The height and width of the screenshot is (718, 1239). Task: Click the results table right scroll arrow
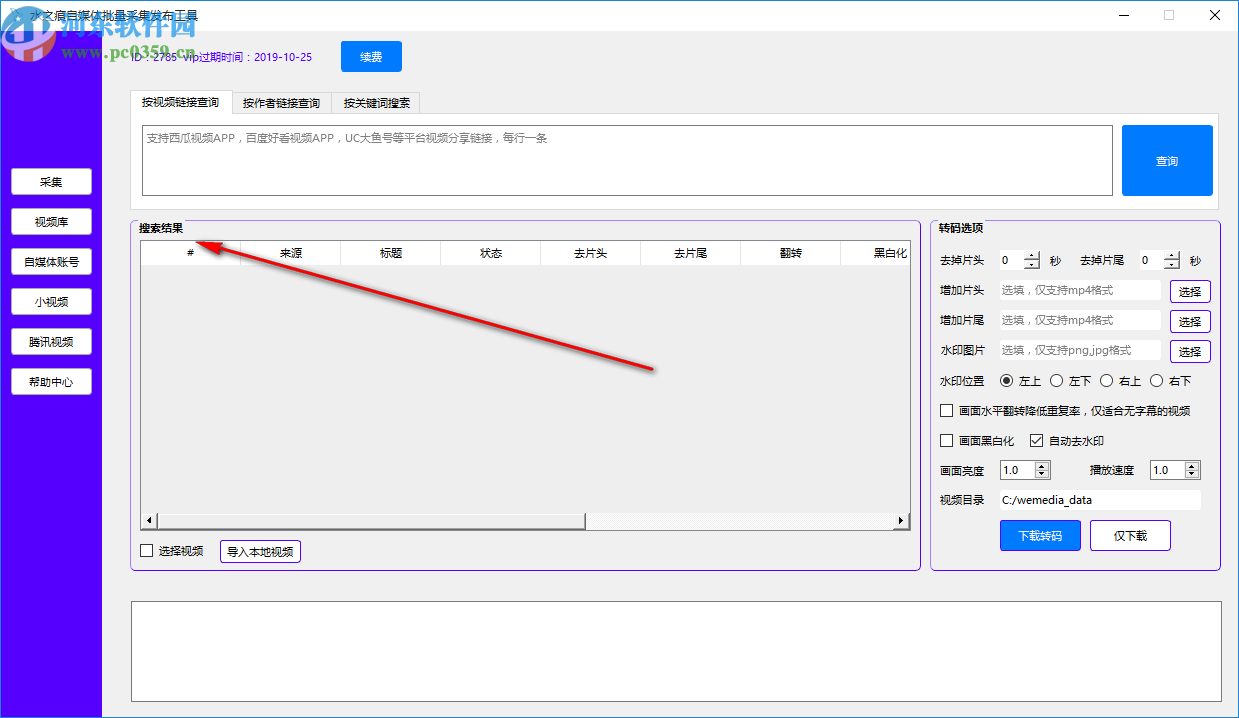[x=901, y=521]
